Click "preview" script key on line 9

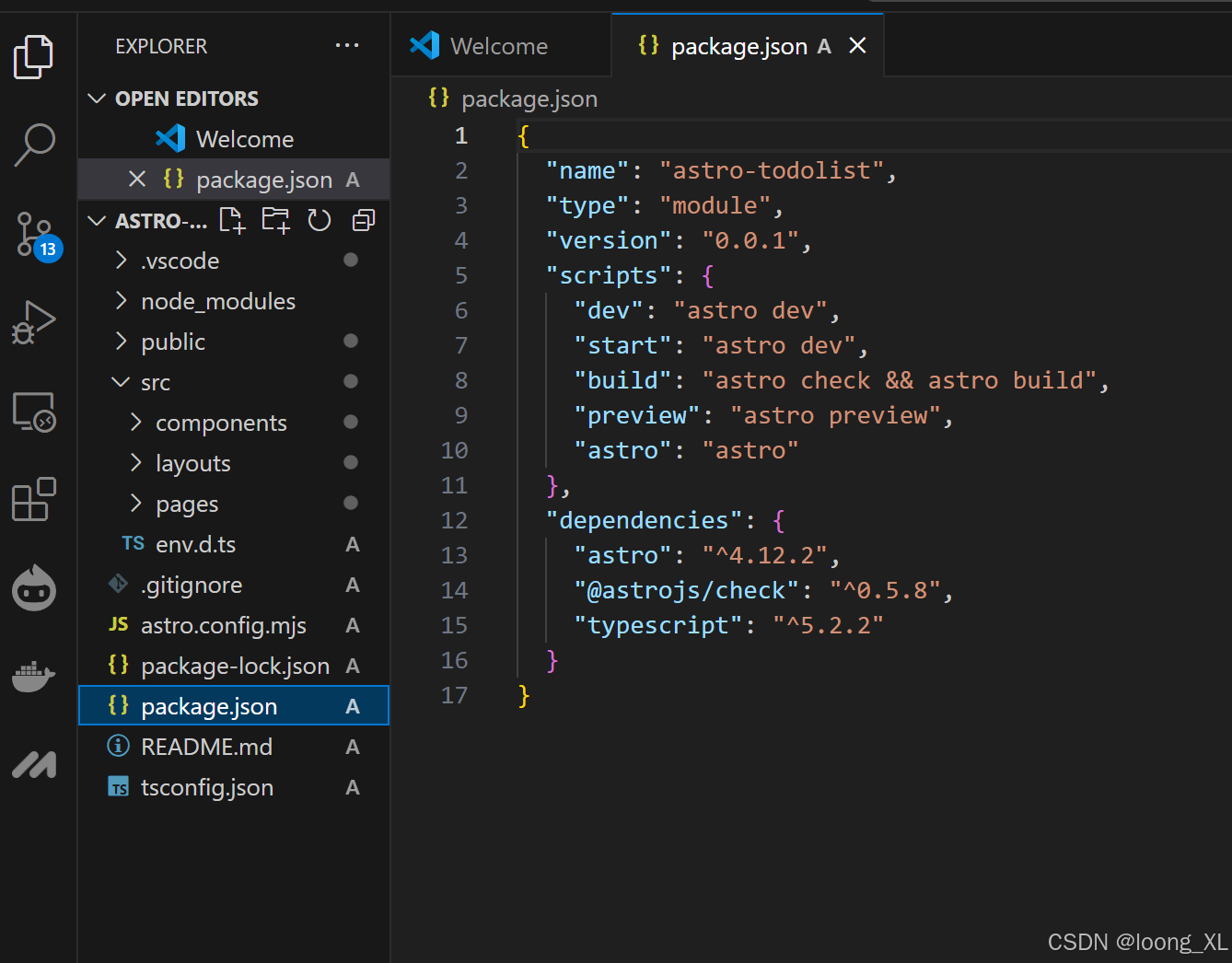(637, 415)
